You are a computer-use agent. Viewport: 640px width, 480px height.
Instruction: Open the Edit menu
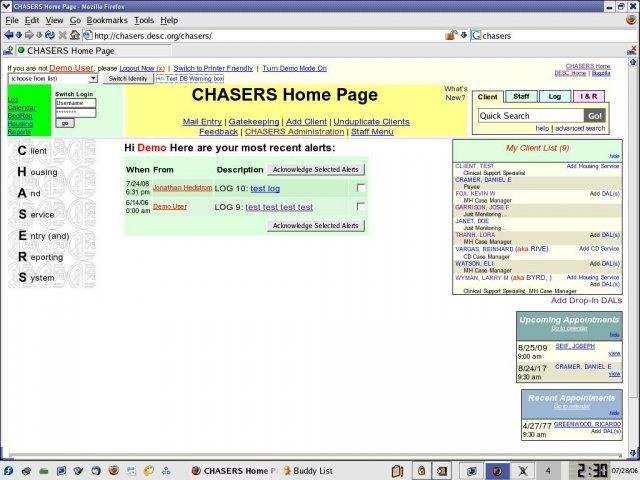coord(32,20)
